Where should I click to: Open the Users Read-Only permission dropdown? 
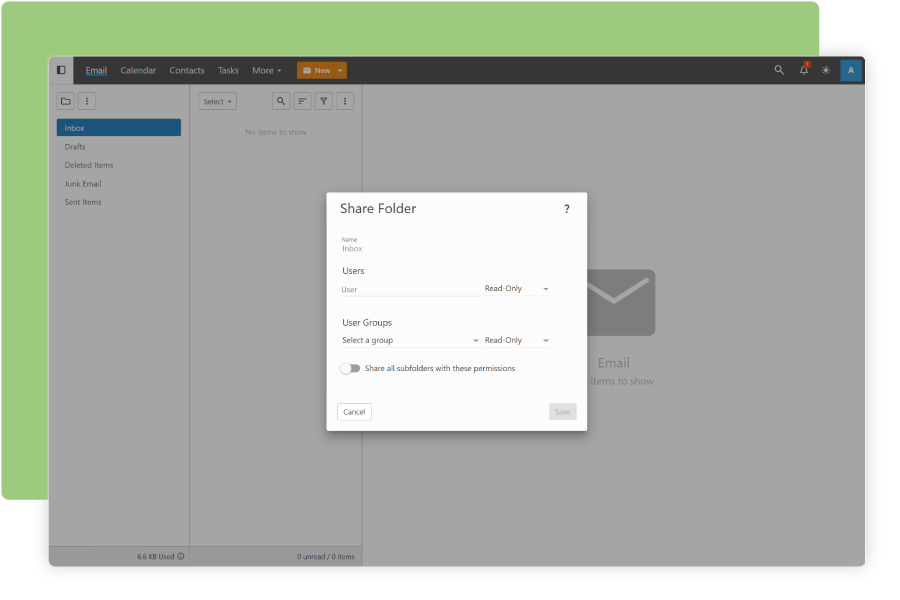[517, 289]
